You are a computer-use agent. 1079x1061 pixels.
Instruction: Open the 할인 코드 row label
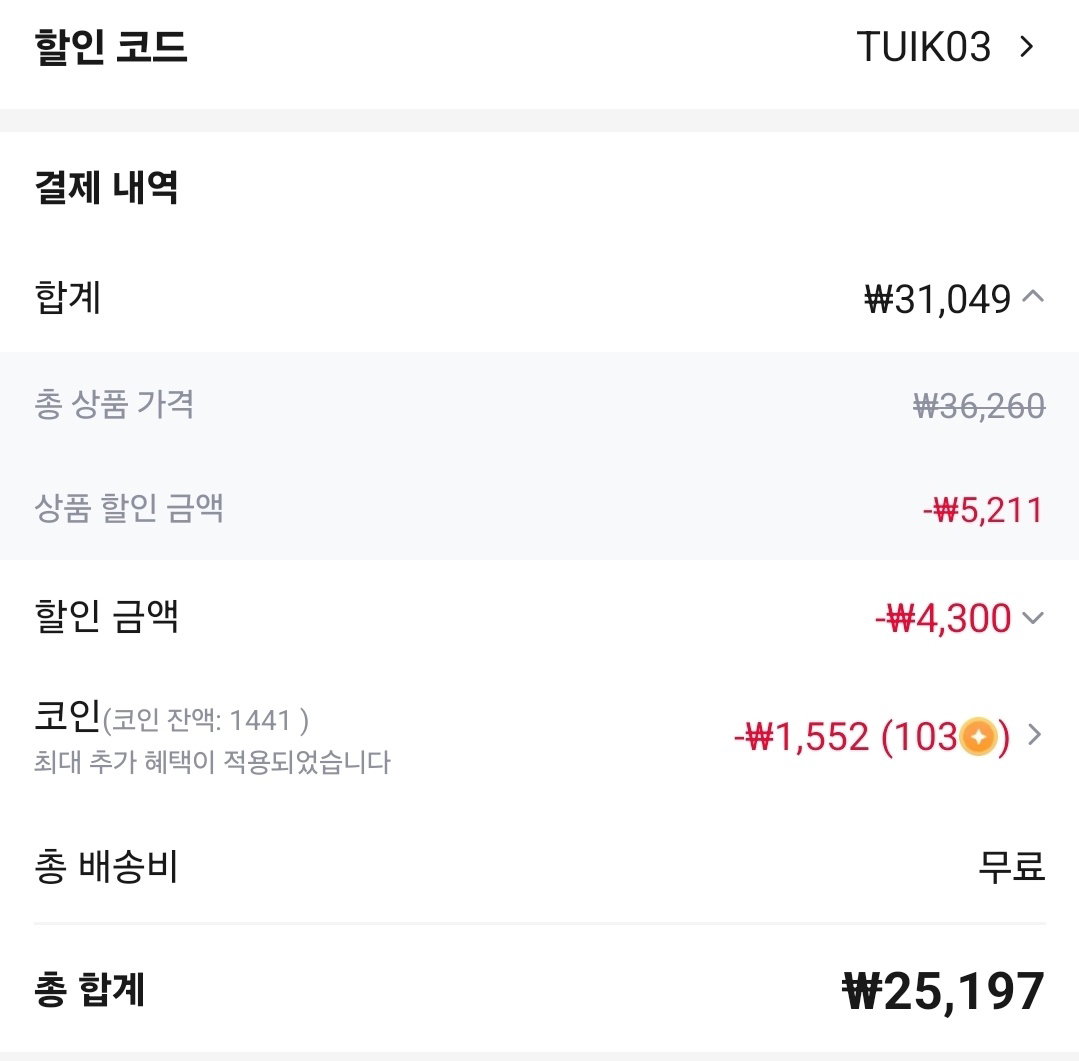[111, 47]
